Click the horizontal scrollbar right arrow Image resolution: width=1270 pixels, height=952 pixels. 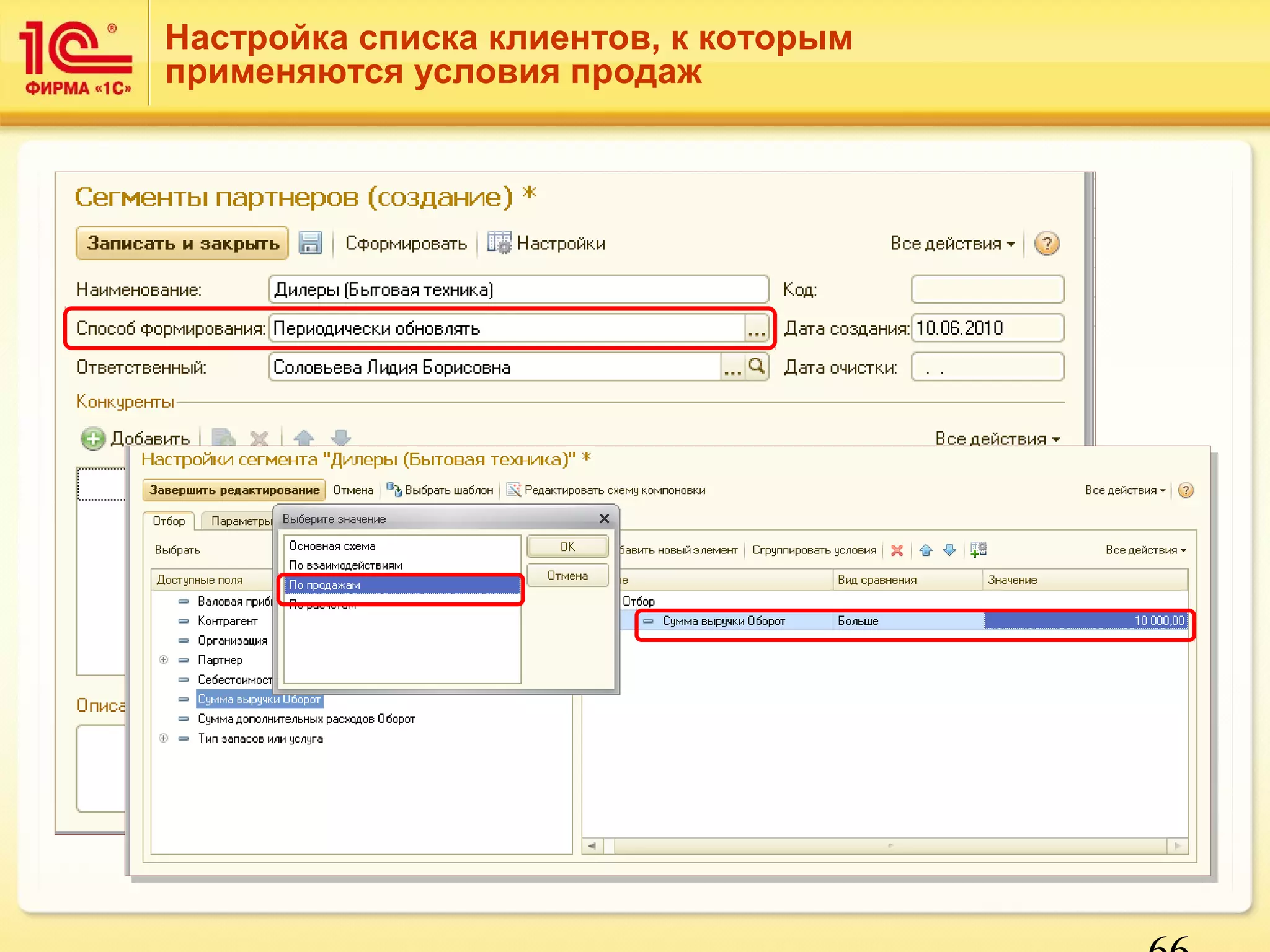[1177, 846]
